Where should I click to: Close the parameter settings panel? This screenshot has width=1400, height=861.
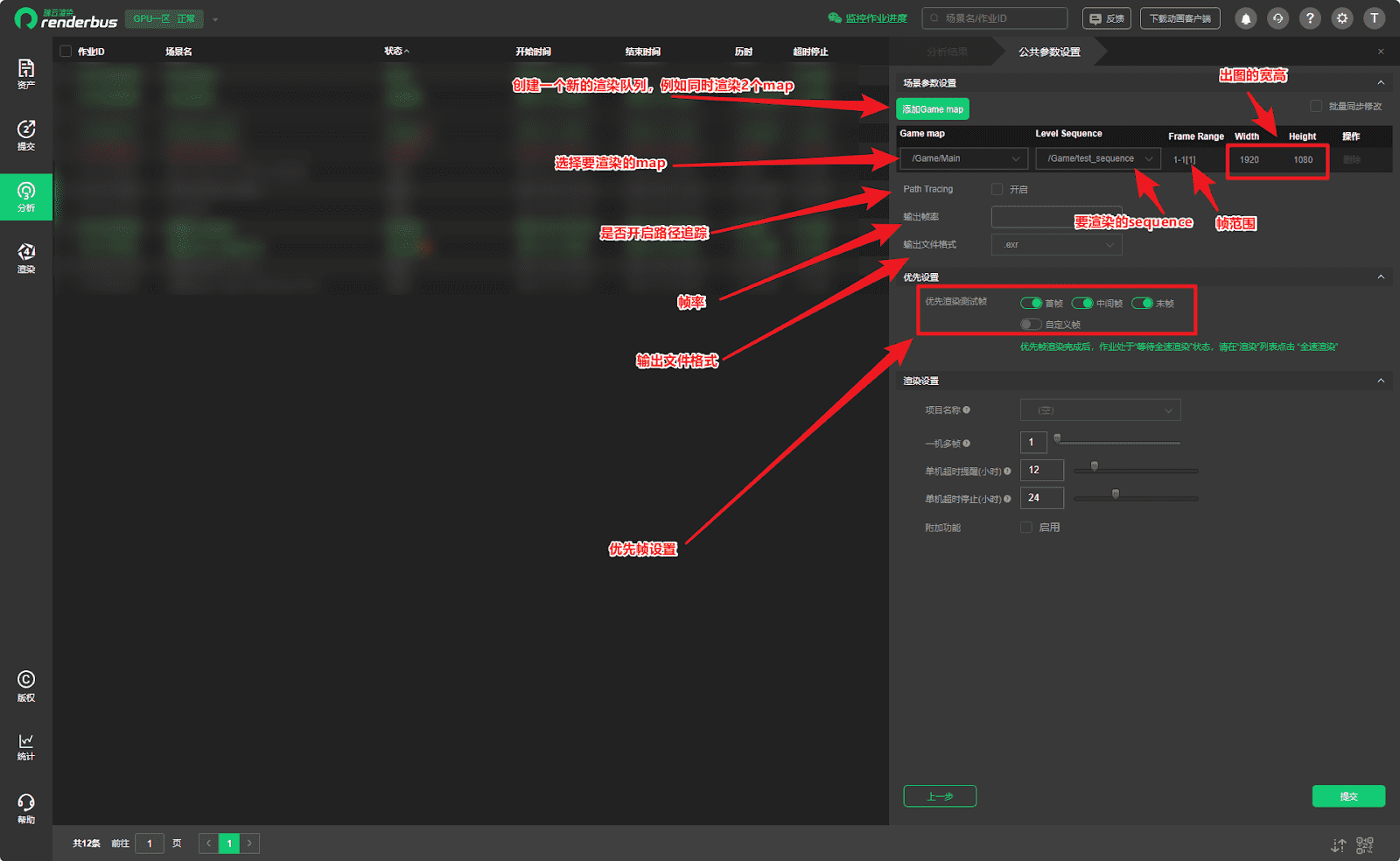pos(1381,52)
